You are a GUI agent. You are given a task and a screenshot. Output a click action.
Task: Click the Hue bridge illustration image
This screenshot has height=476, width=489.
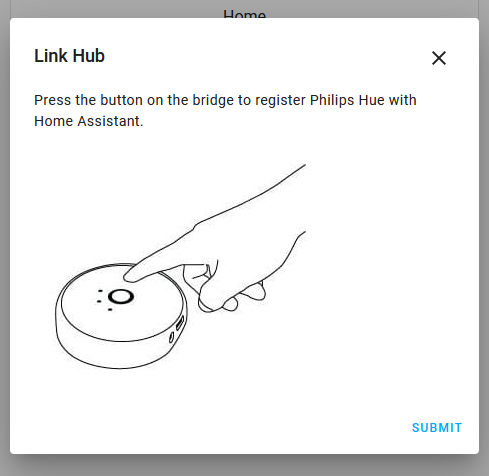[x=180, y=266]
